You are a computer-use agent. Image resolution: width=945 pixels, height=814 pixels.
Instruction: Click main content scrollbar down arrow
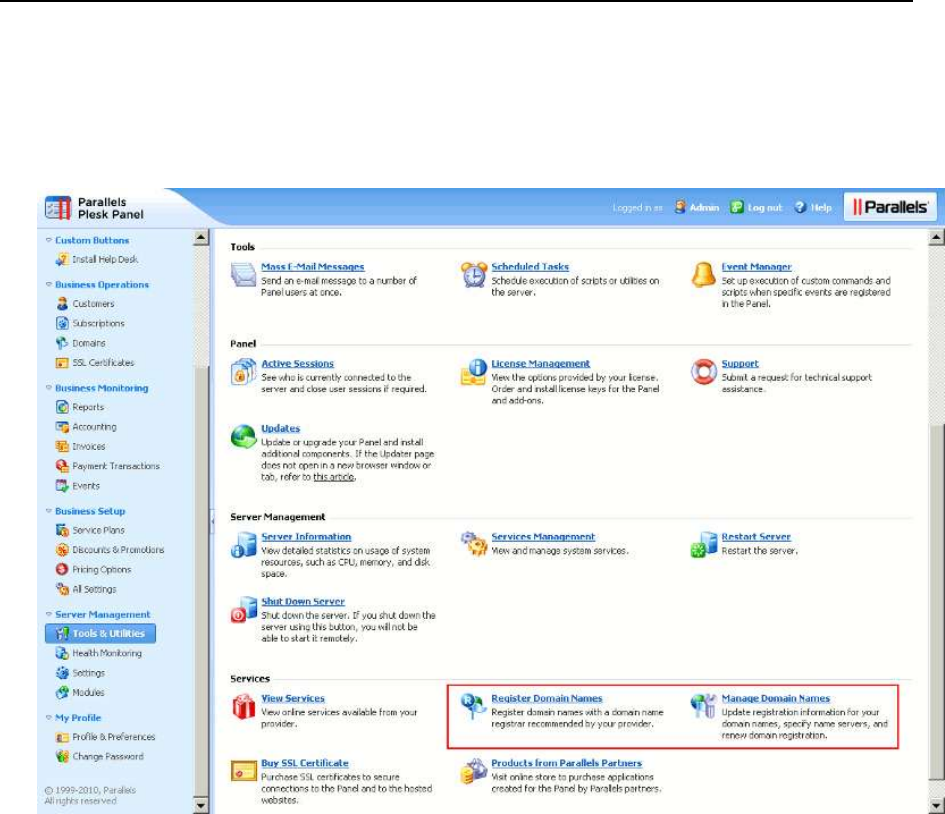936,804
